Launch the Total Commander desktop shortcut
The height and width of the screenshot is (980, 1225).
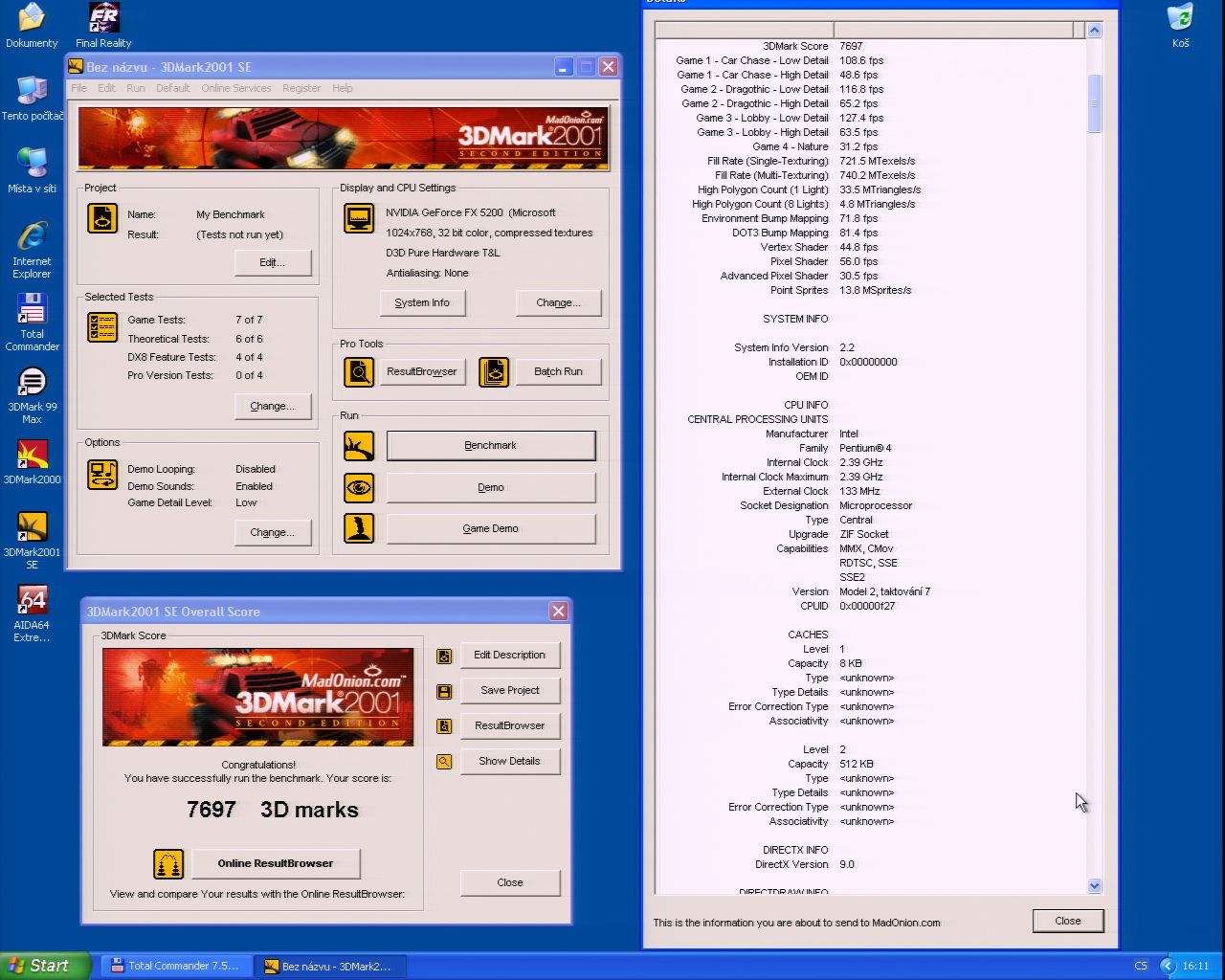point(32,322)
